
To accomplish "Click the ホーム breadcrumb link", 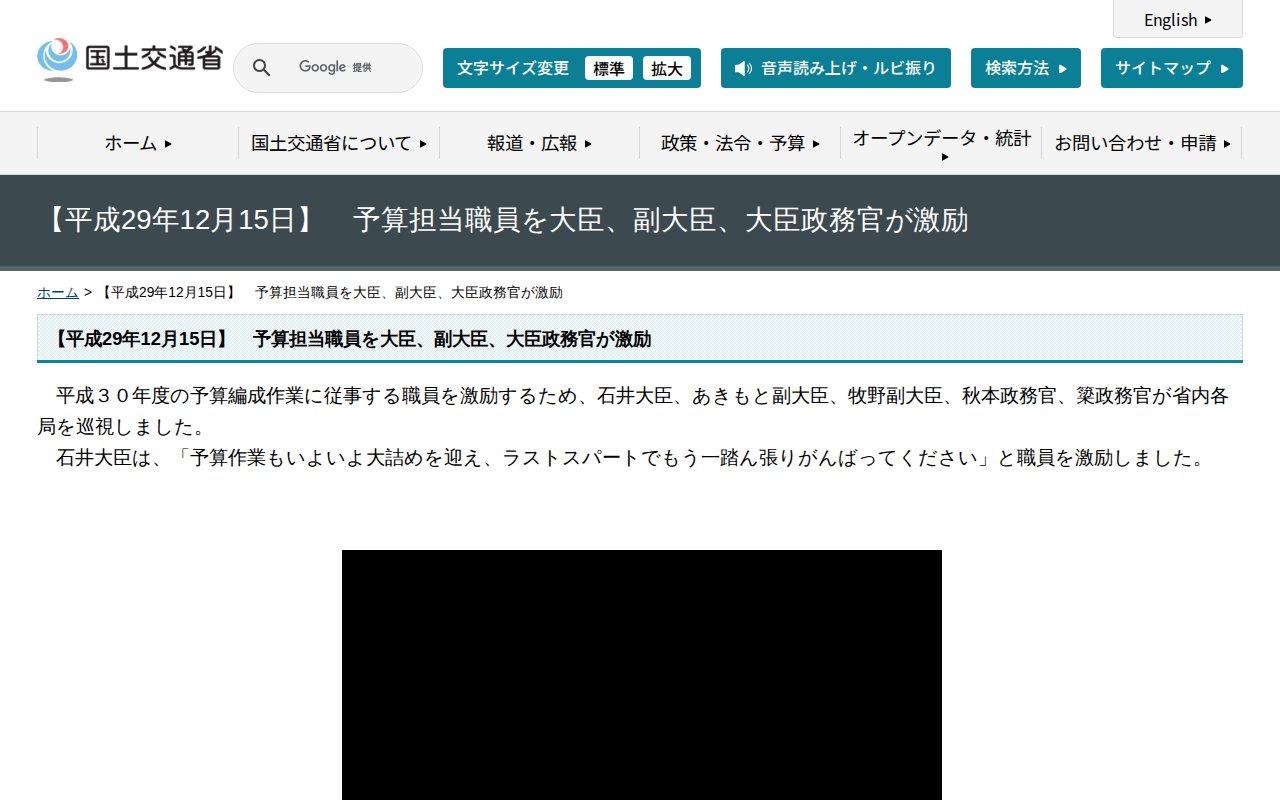I will tap(57, 292).
